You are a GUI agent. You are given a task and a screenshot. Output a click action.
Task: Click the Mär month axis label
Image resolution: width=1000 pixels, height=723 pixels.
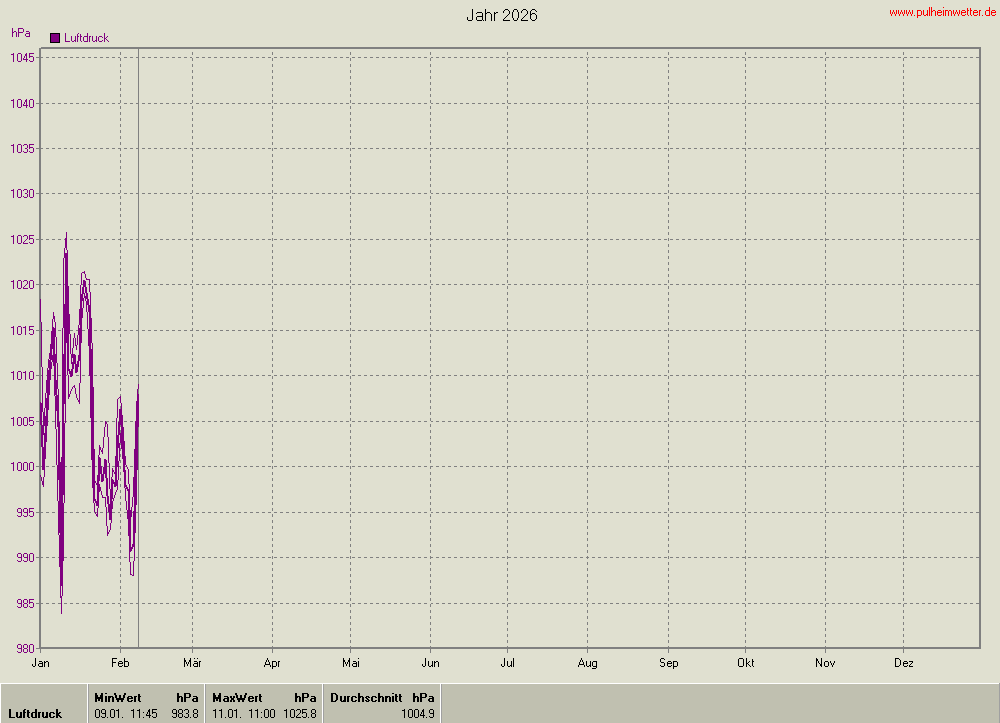[x=193, y=663]
